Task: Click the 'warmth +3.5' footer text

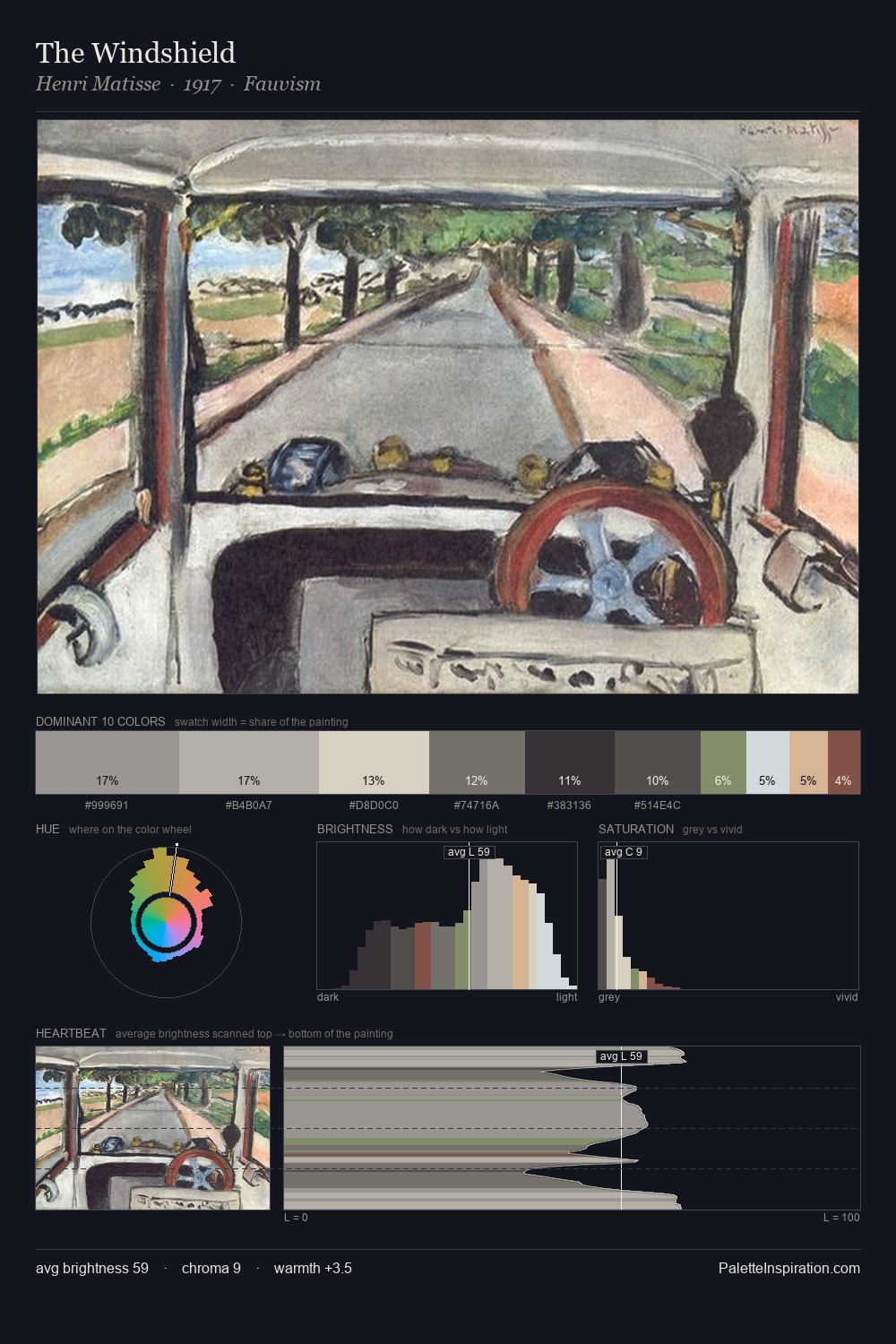Action: (313, 1269)
